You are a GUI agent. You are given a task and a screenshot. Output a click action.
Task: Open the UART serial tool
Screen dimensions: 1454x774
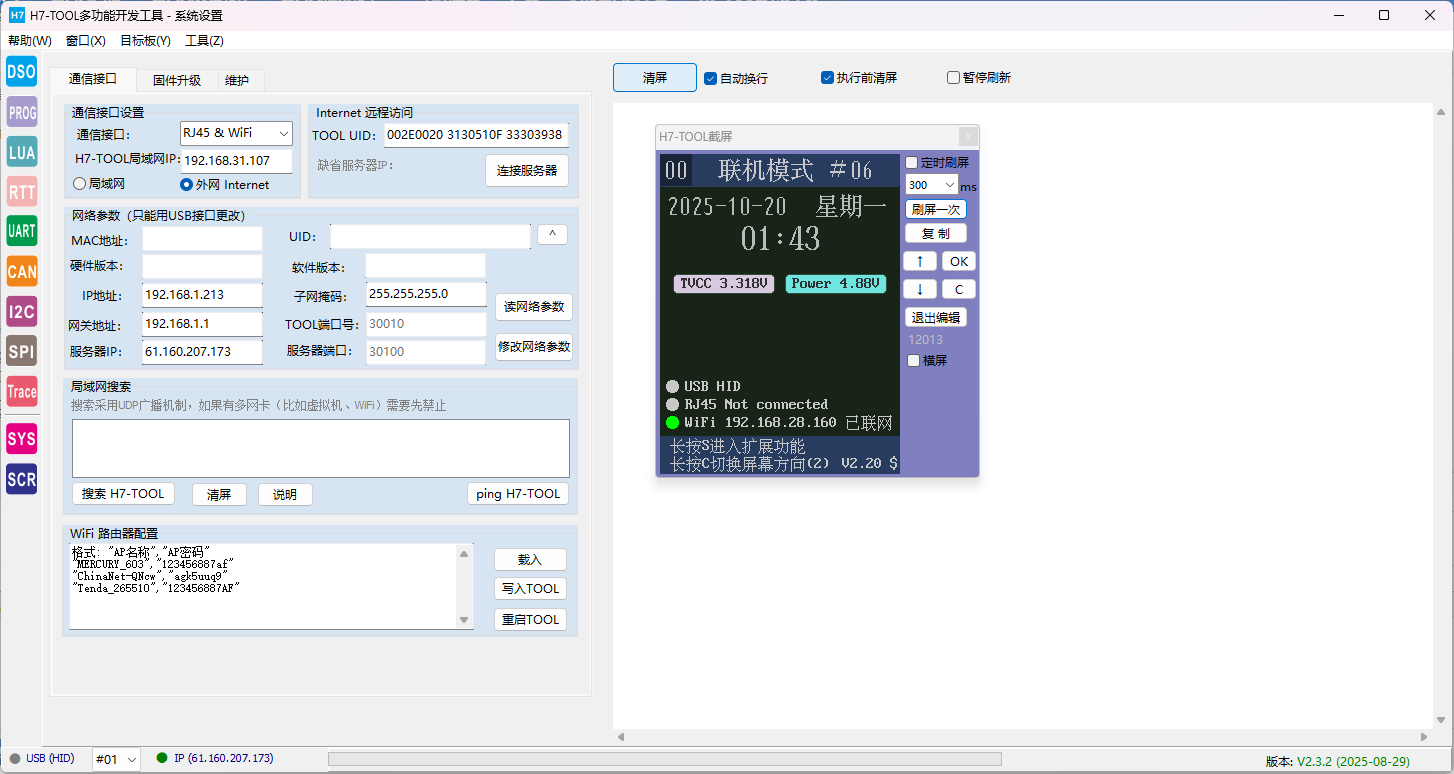[x=21, y=231]
